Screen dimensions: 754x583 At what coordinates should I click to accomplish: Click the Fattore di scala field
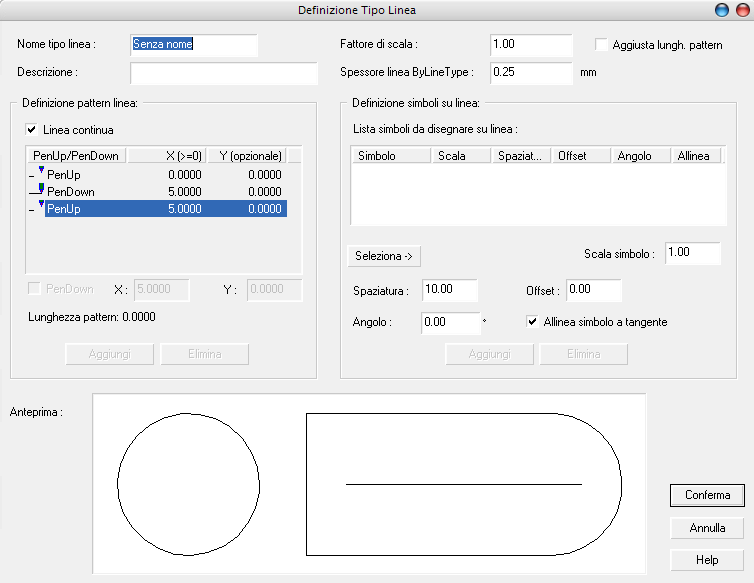(531, 45)
